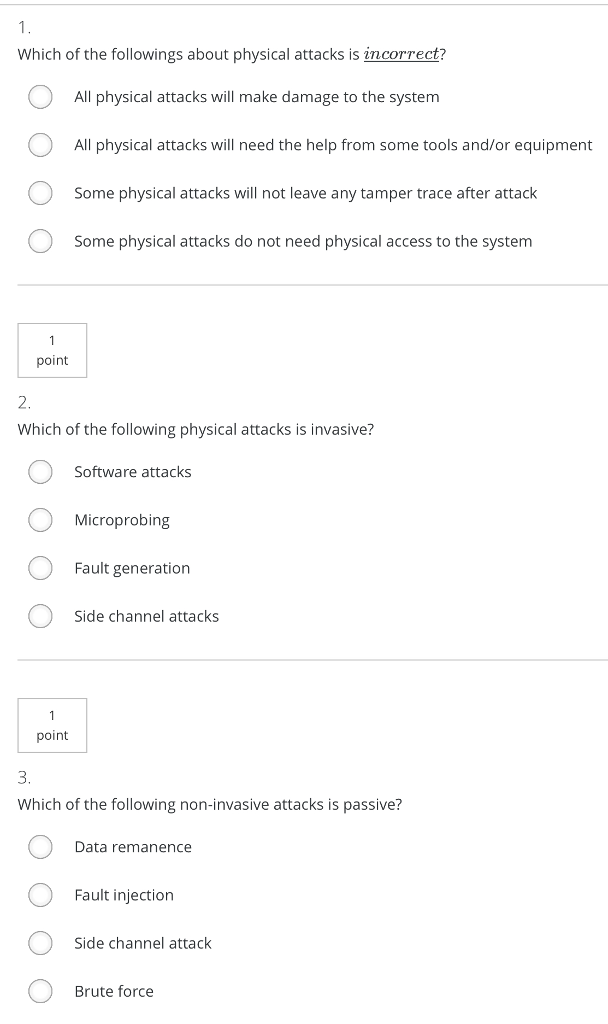Select 'All physical attacks will make damage' option
The image size is (608, 1024).
[x=40, y=97]
